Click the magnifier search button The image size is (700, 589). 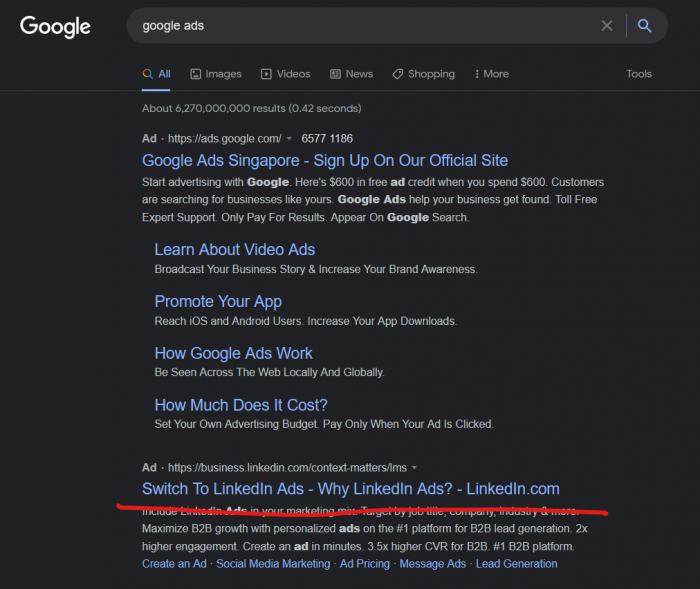[x=644, y=26]
